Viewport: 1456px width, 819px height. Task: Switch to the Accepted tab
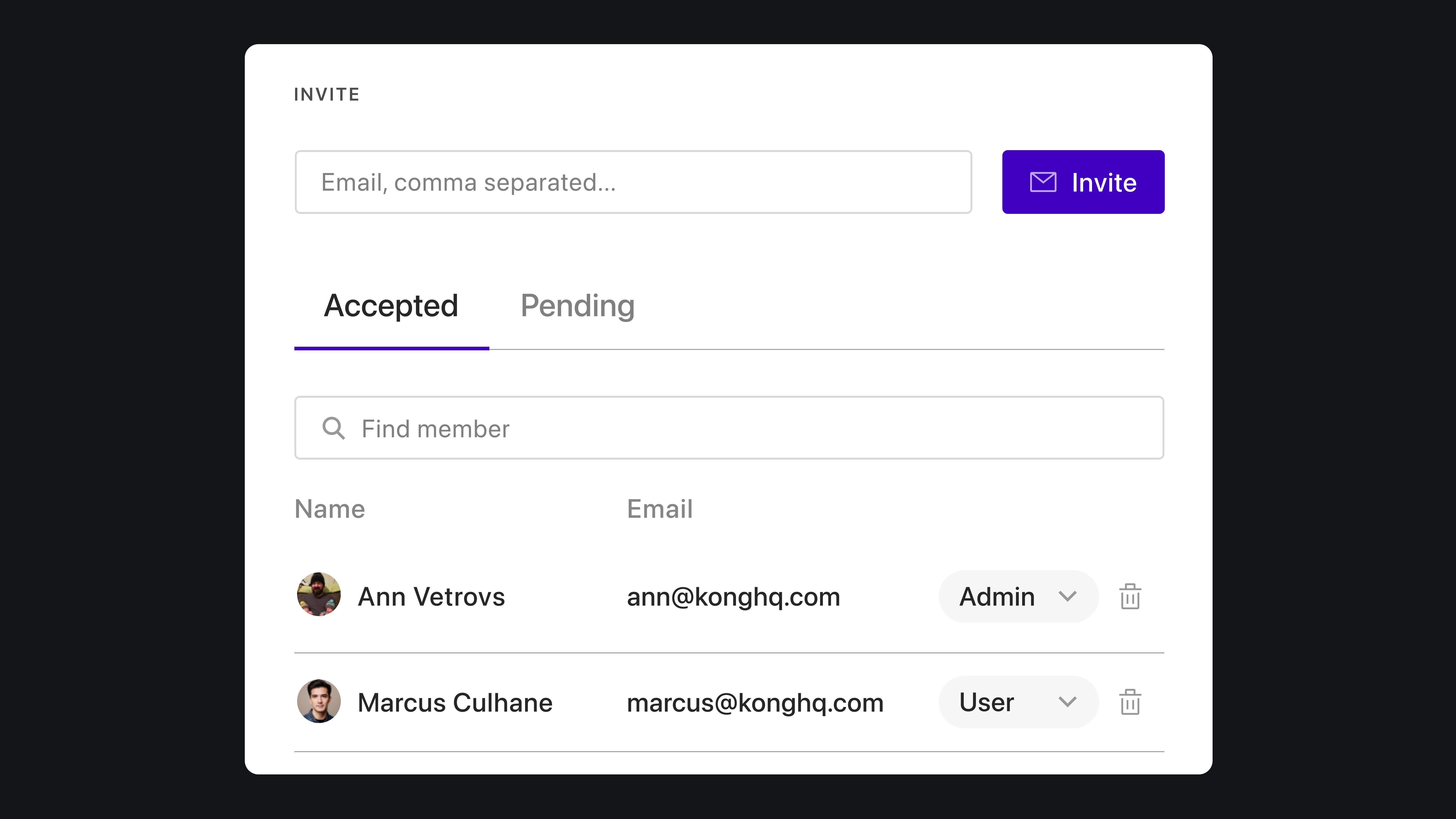point(391,306)
